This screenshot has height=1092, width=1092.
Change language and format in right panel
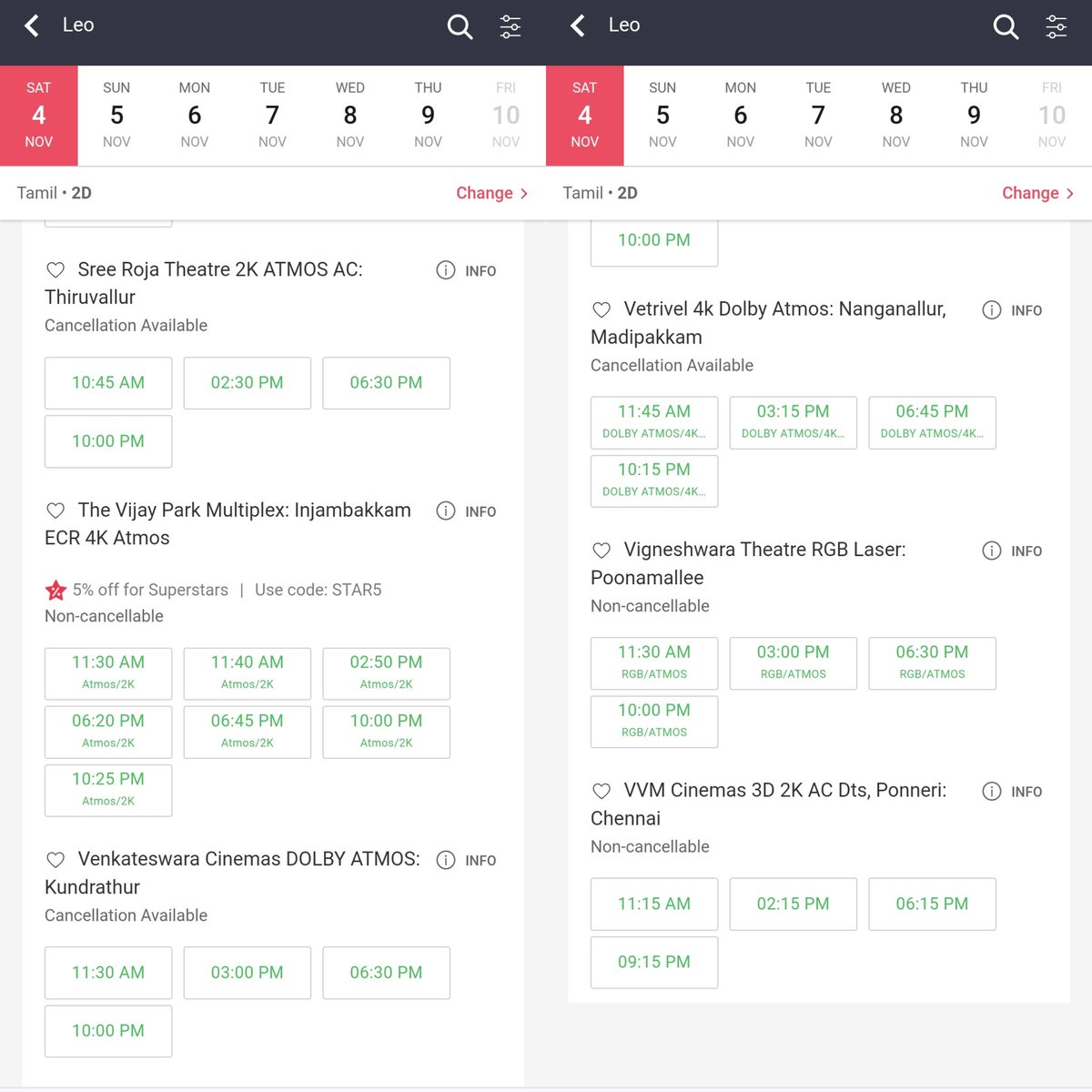[x=1037, y=193]
